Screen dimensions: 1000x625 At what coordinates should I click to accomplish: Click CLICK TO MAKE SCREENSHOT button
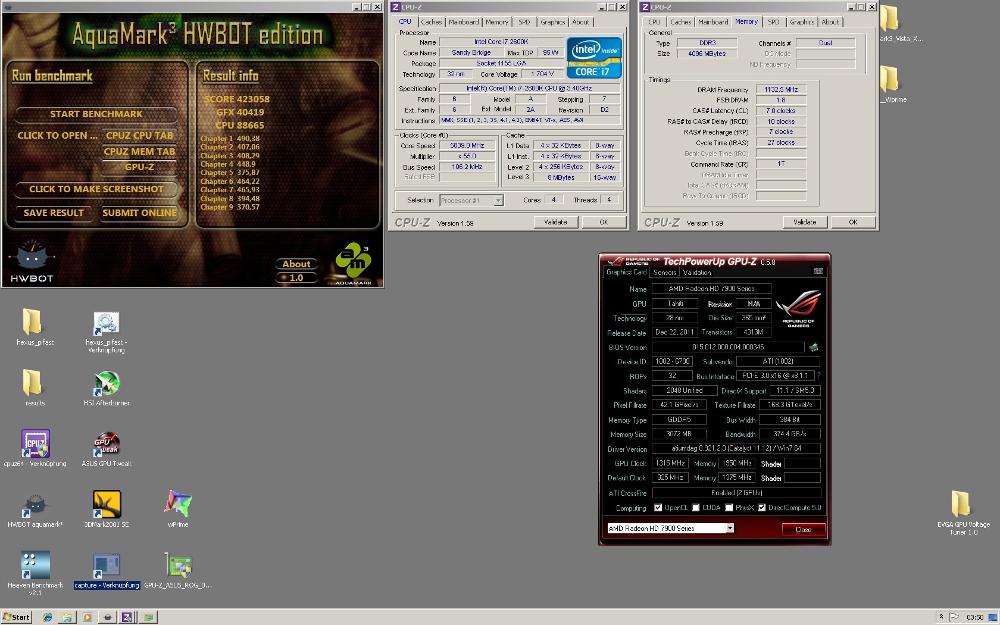tap(96, 189)
